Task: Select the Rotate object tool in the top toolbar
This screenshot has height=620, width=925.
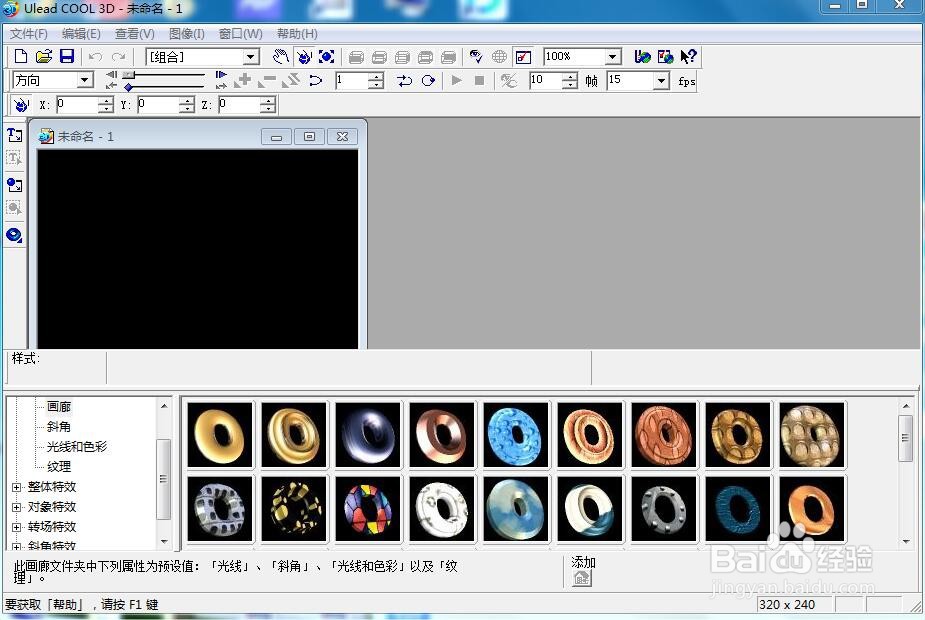Action: (x=304, y=57)
